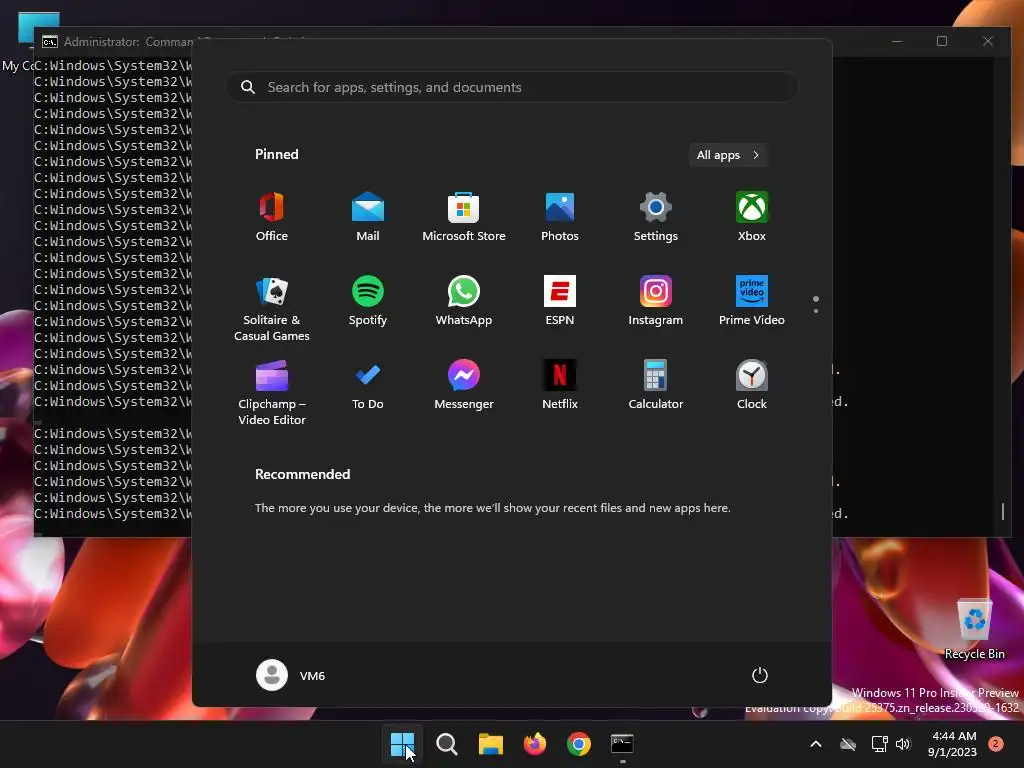
Task: Open the Office app
Action: [x=272, y=217]
